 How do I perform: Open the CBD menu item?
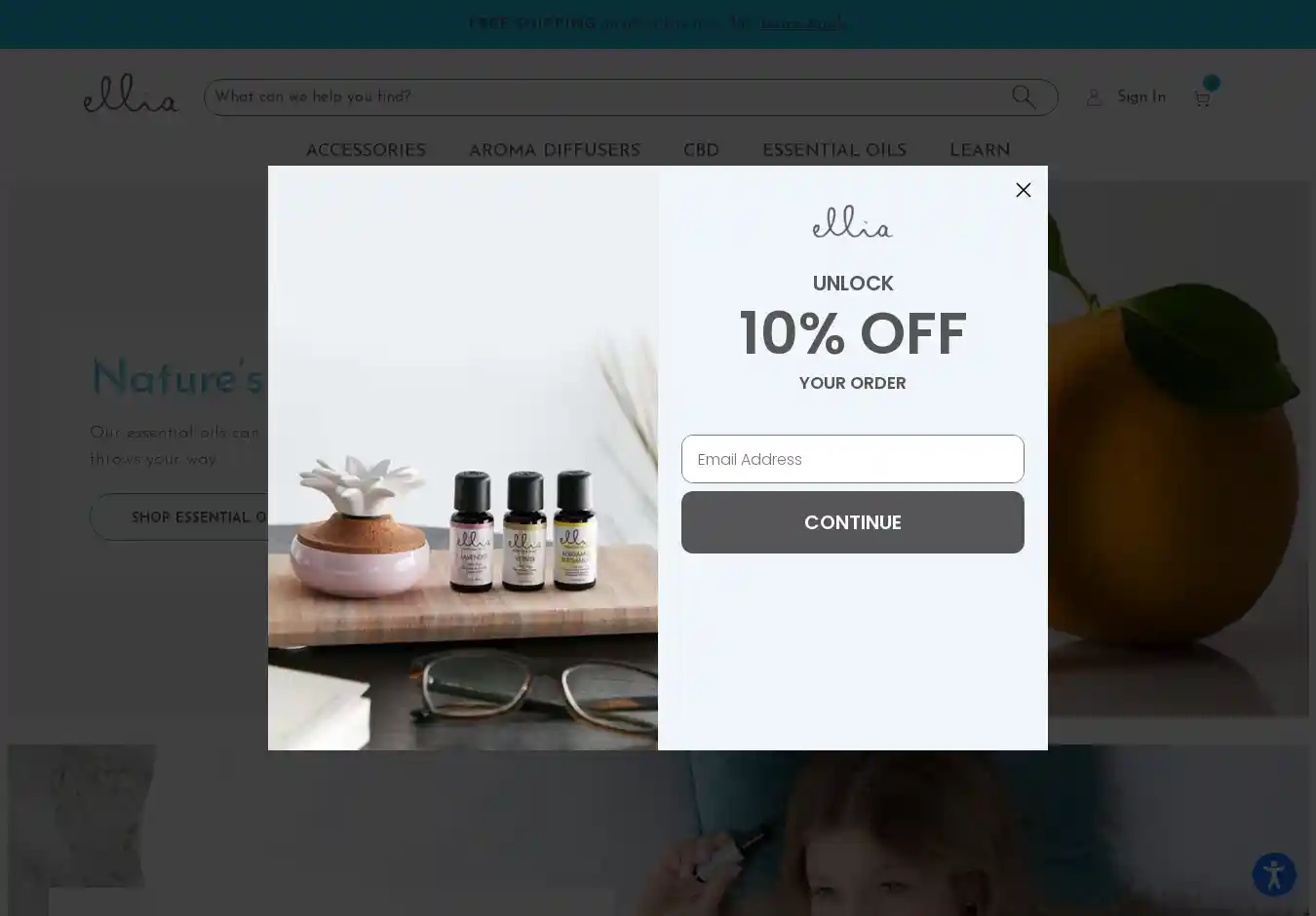(701, 150)
